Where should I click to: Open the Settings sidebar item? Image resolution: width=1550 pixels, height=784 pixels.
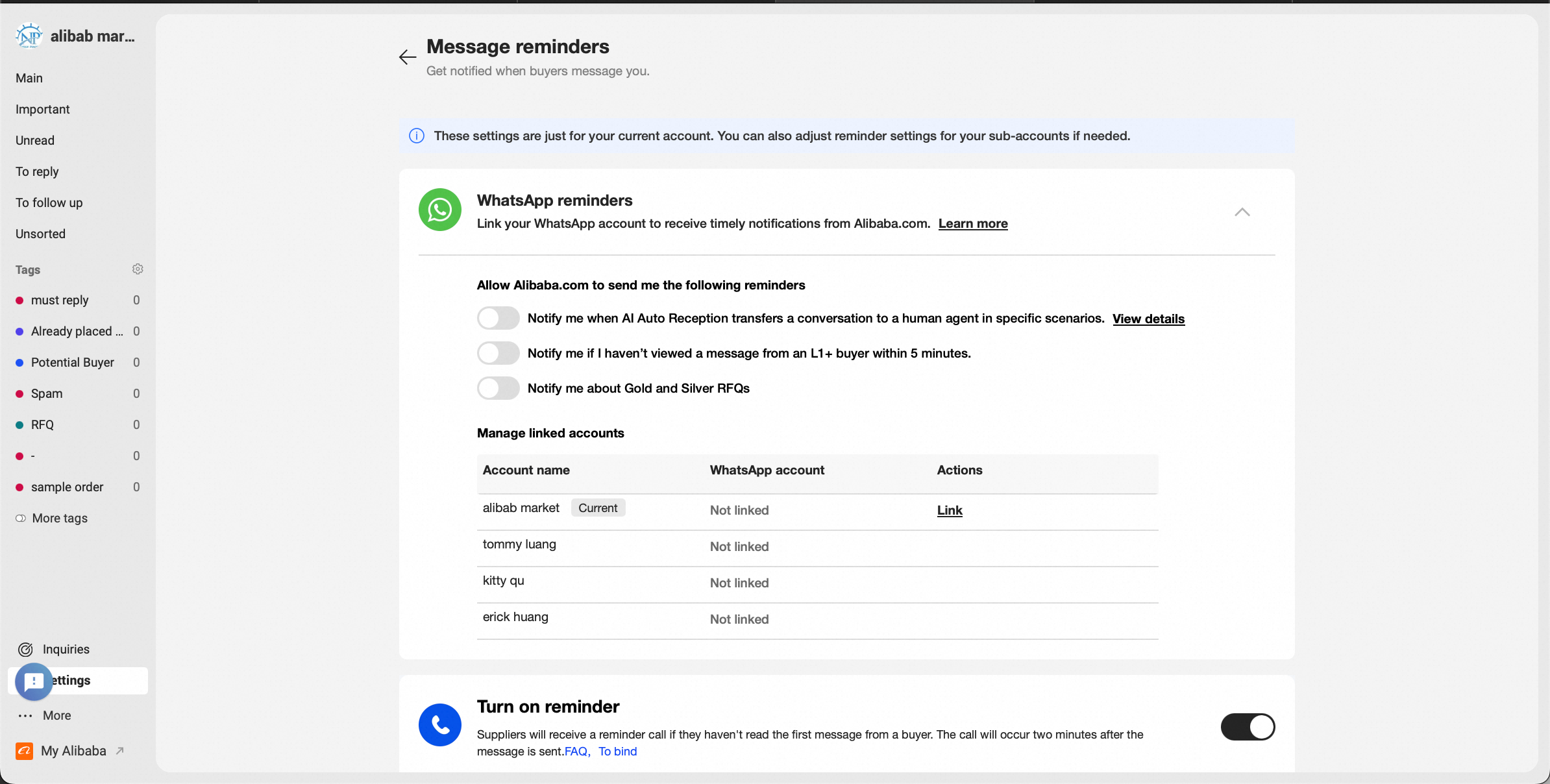78,681
